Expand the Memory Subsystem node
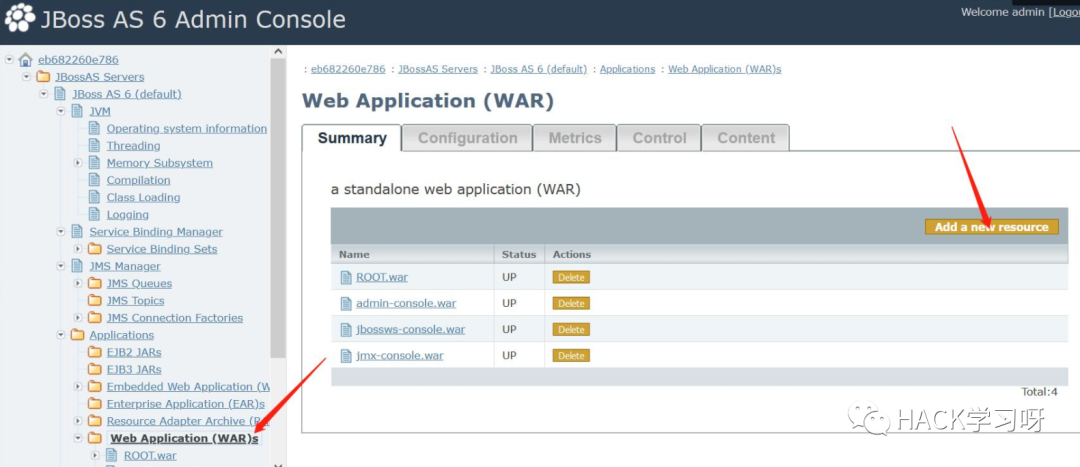The height and width of the screenshot is (467, 1080). (x=78, y=163)
